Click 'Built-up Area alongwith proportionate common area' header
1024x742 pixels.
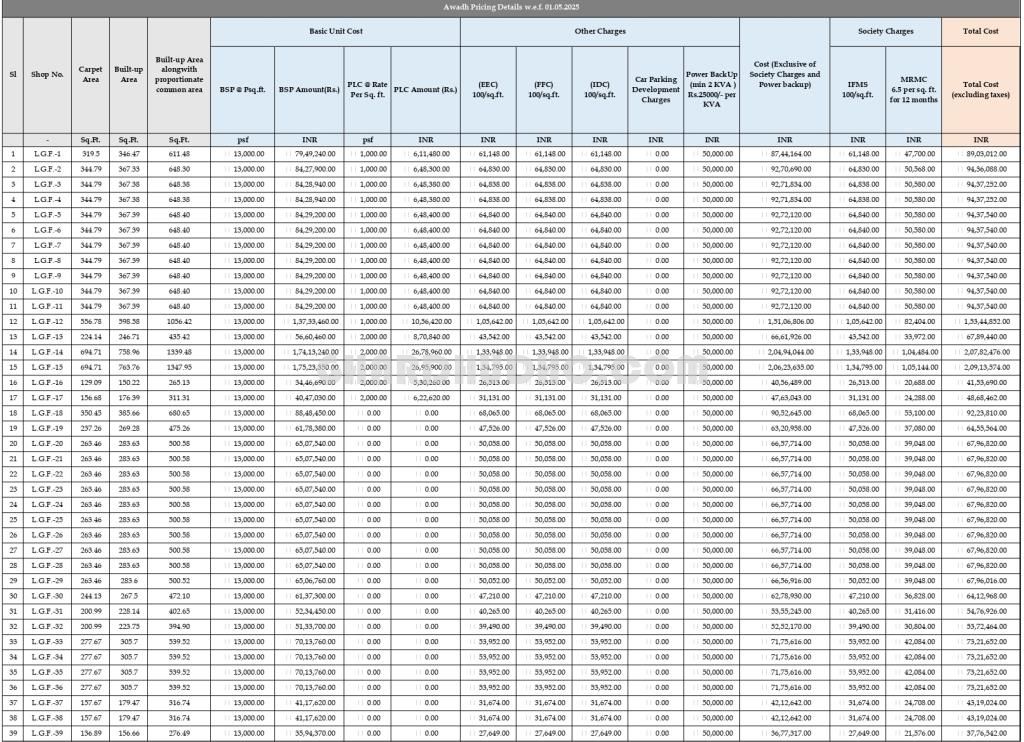tap(179, 74)
